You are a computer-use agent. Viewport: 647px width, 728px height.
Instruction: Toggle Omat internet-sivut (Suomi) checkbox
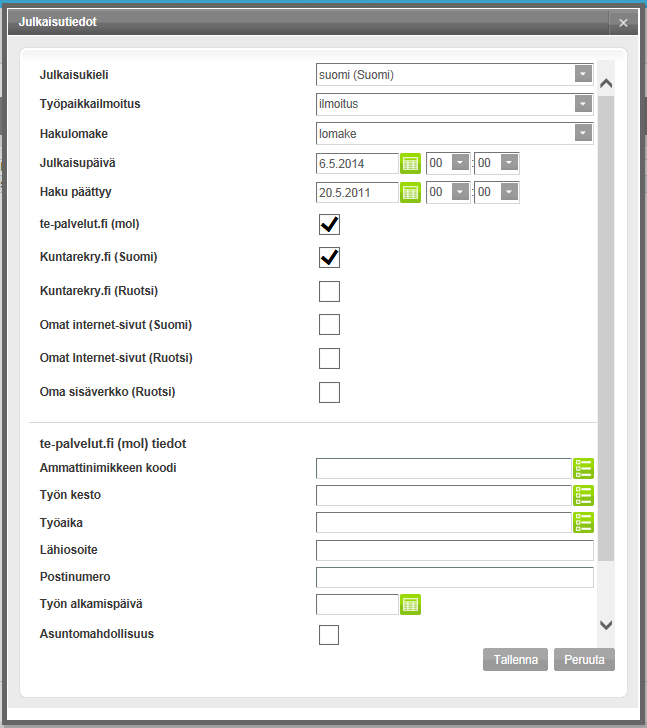coord(329,325)
